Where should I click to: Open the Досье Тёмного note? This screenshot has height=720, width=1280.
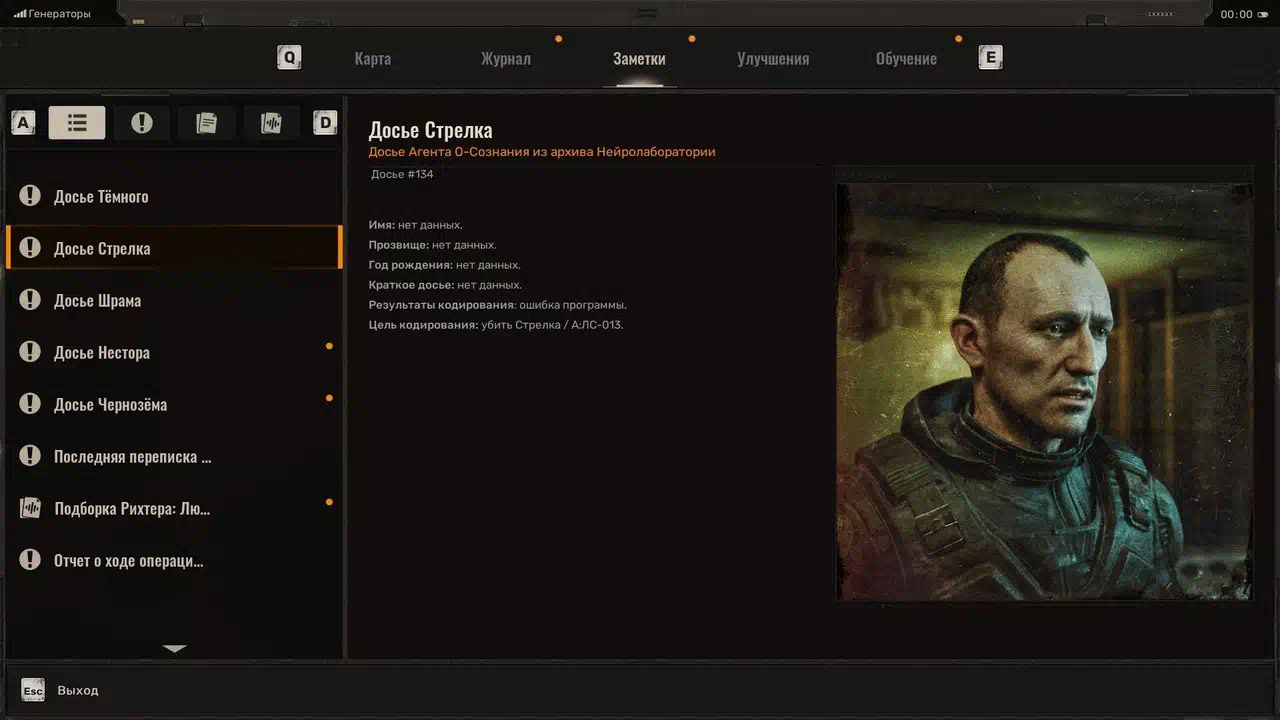coord(101,197)
